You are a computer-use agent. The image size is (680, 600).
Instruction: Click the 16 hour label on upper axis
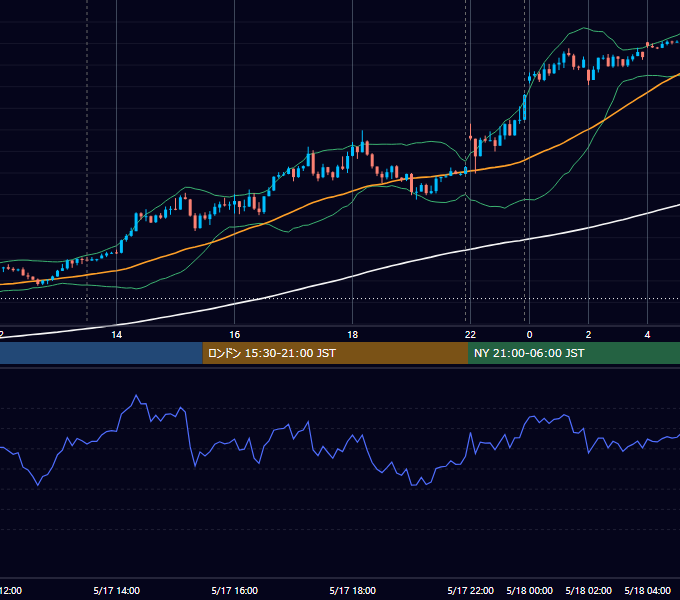tap(235, 335)
